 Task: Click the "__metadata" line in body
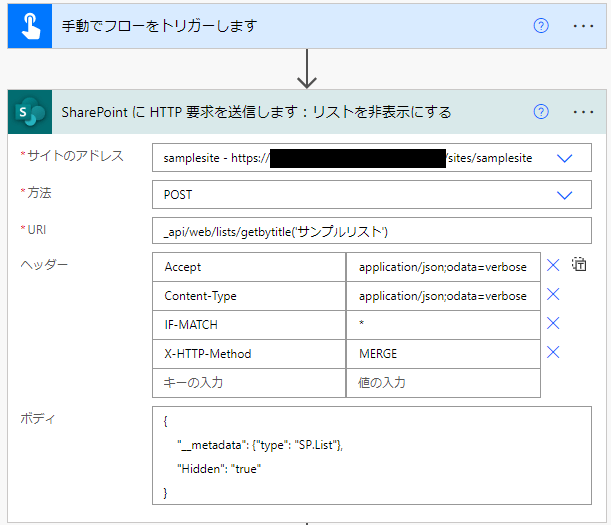(x=260, y=445)
